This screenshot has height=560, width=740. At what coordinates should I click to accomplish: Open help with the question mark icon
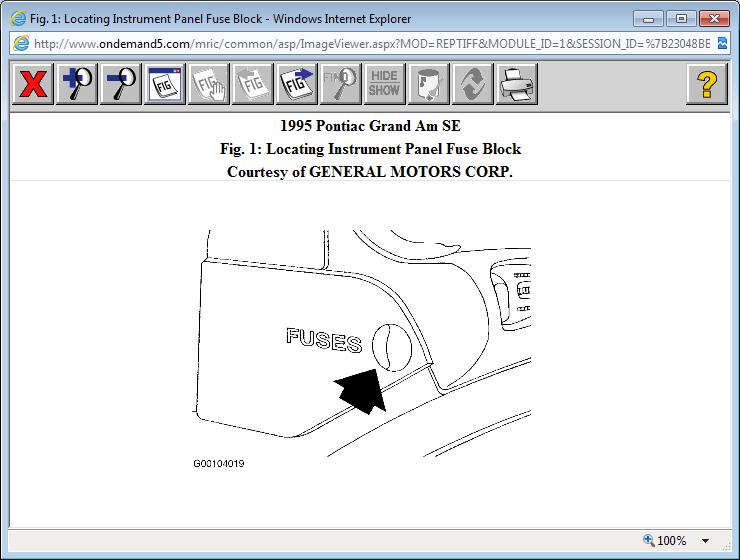tap(706, 84)
